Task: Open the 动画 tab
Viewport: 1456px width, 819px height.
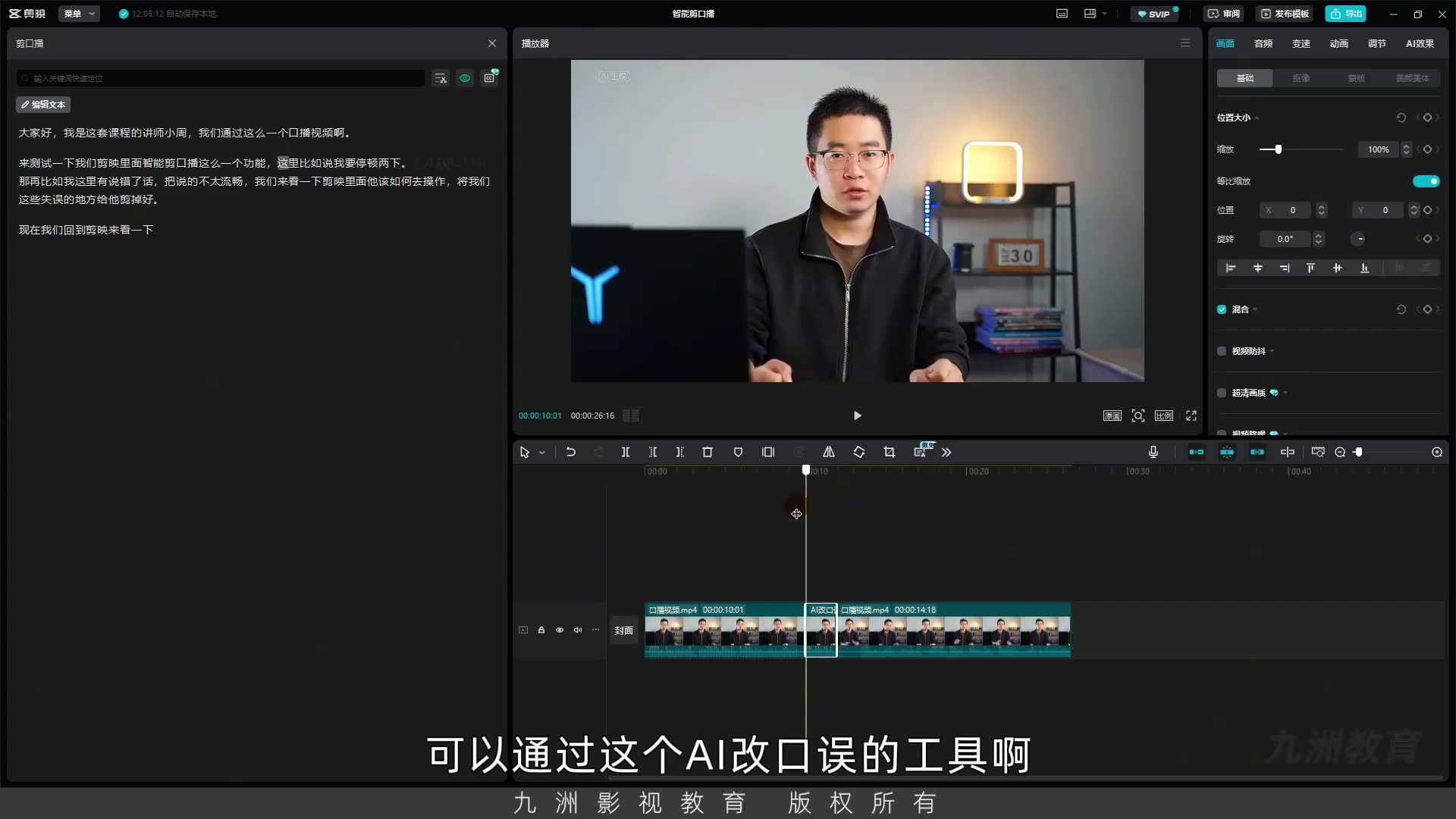Action: point(1339,43)
